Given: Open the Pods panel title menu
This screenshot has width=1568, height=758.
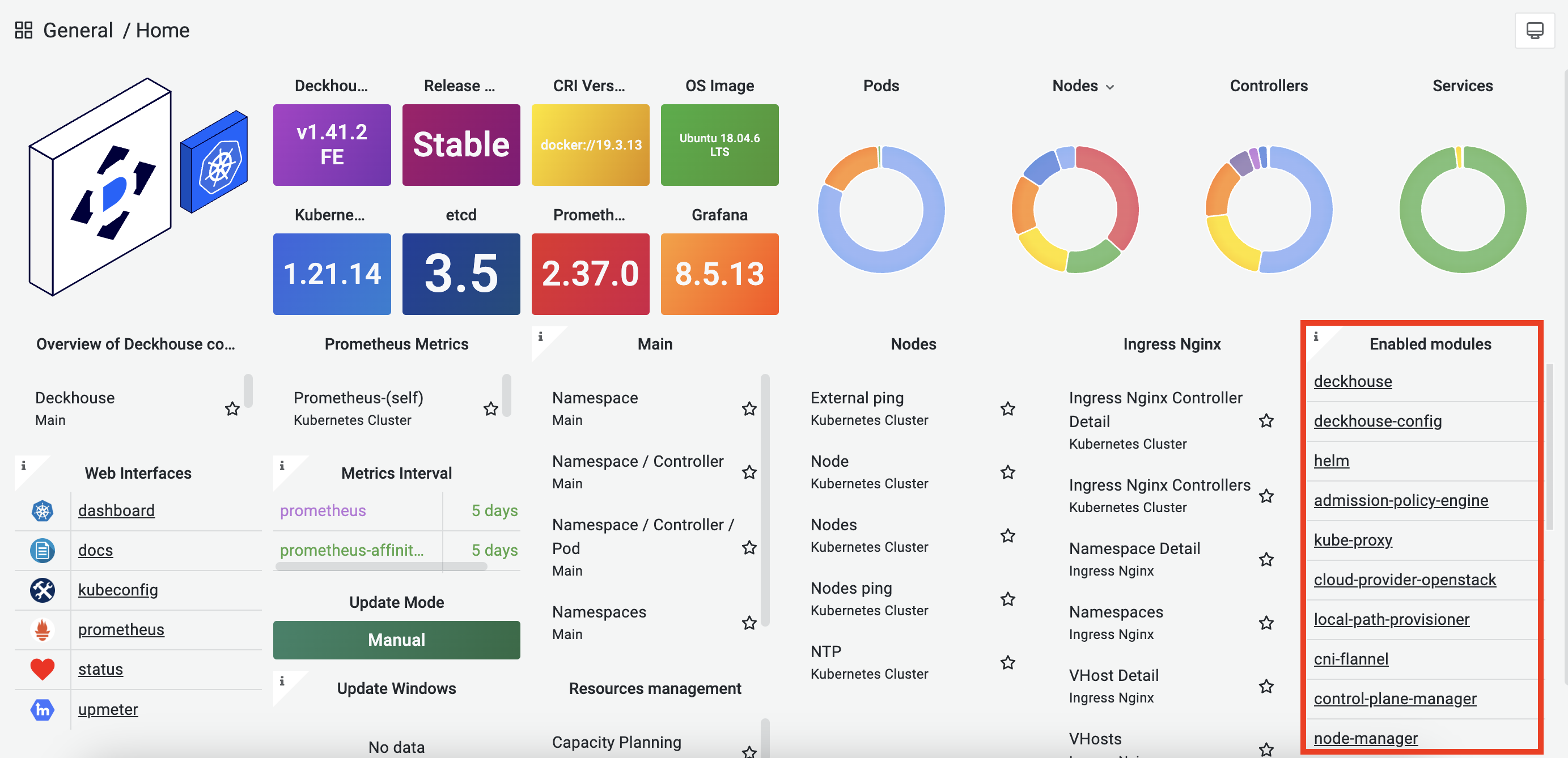Looking at the screenshot, I should click(881, 86).
